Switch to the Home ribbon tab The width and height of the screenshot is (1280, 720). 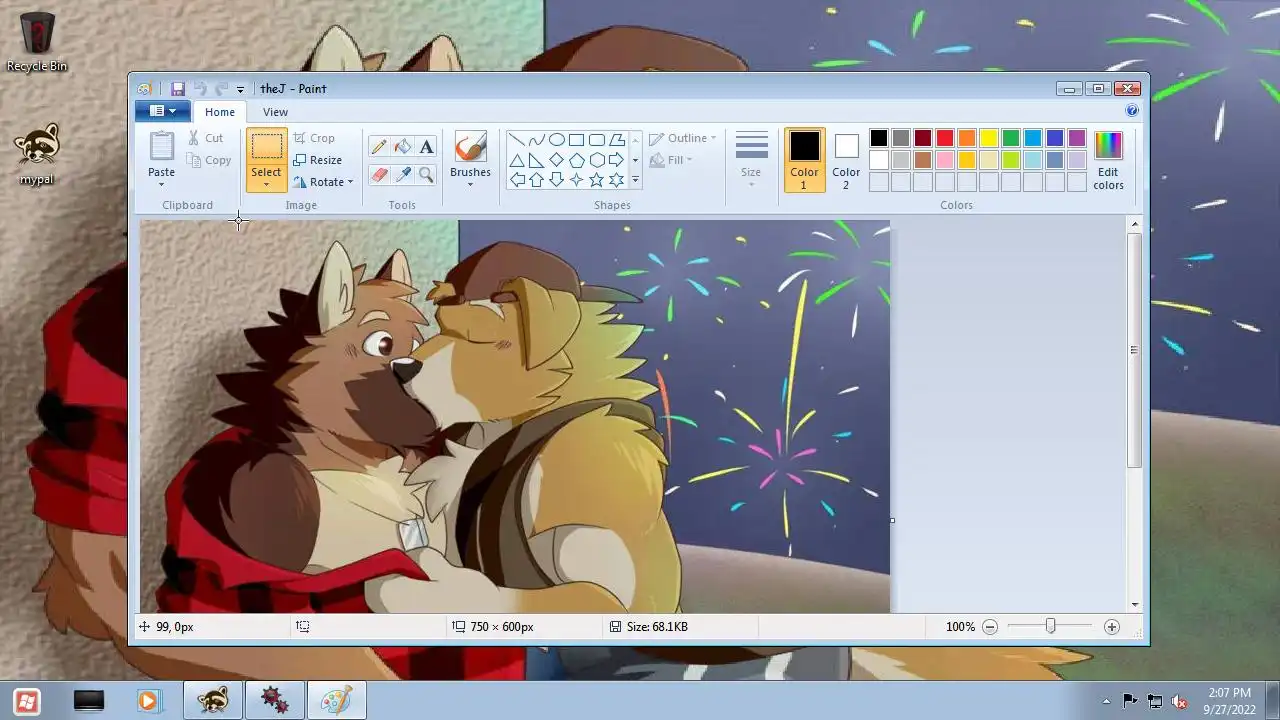(x=220, y=112)
